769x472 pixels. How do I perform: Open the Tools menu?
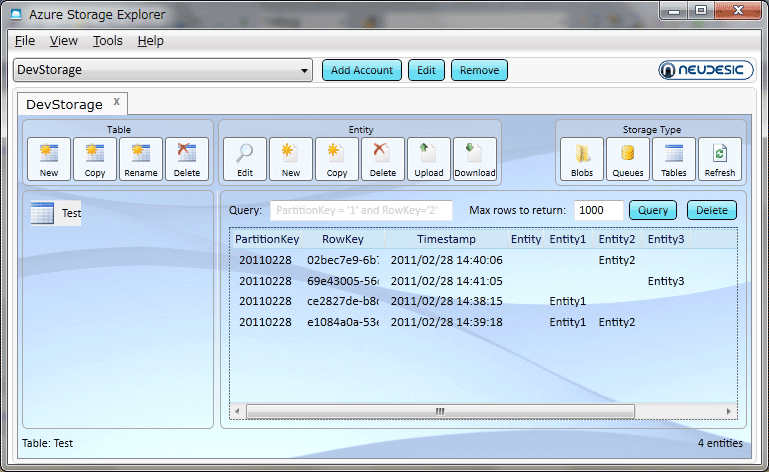[x=108, y=41]
